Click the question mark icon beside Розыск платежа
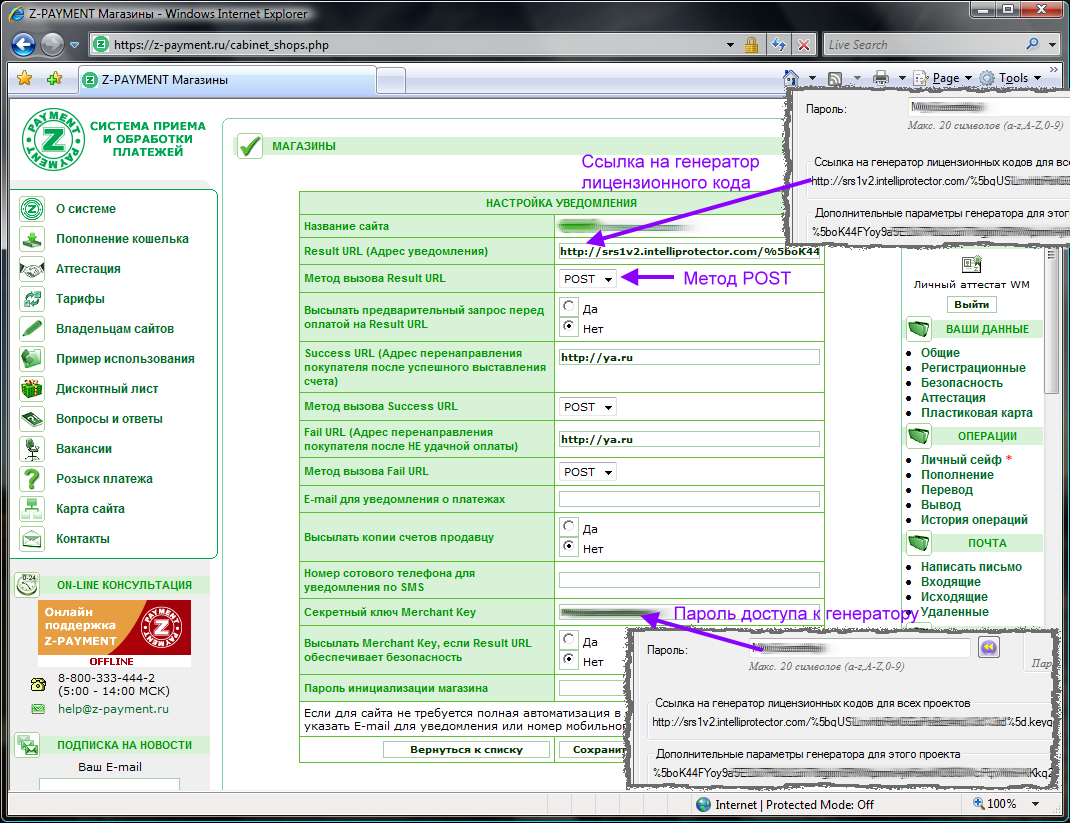Viewport: 1070px width, 823px height. [x=32, y=479]
